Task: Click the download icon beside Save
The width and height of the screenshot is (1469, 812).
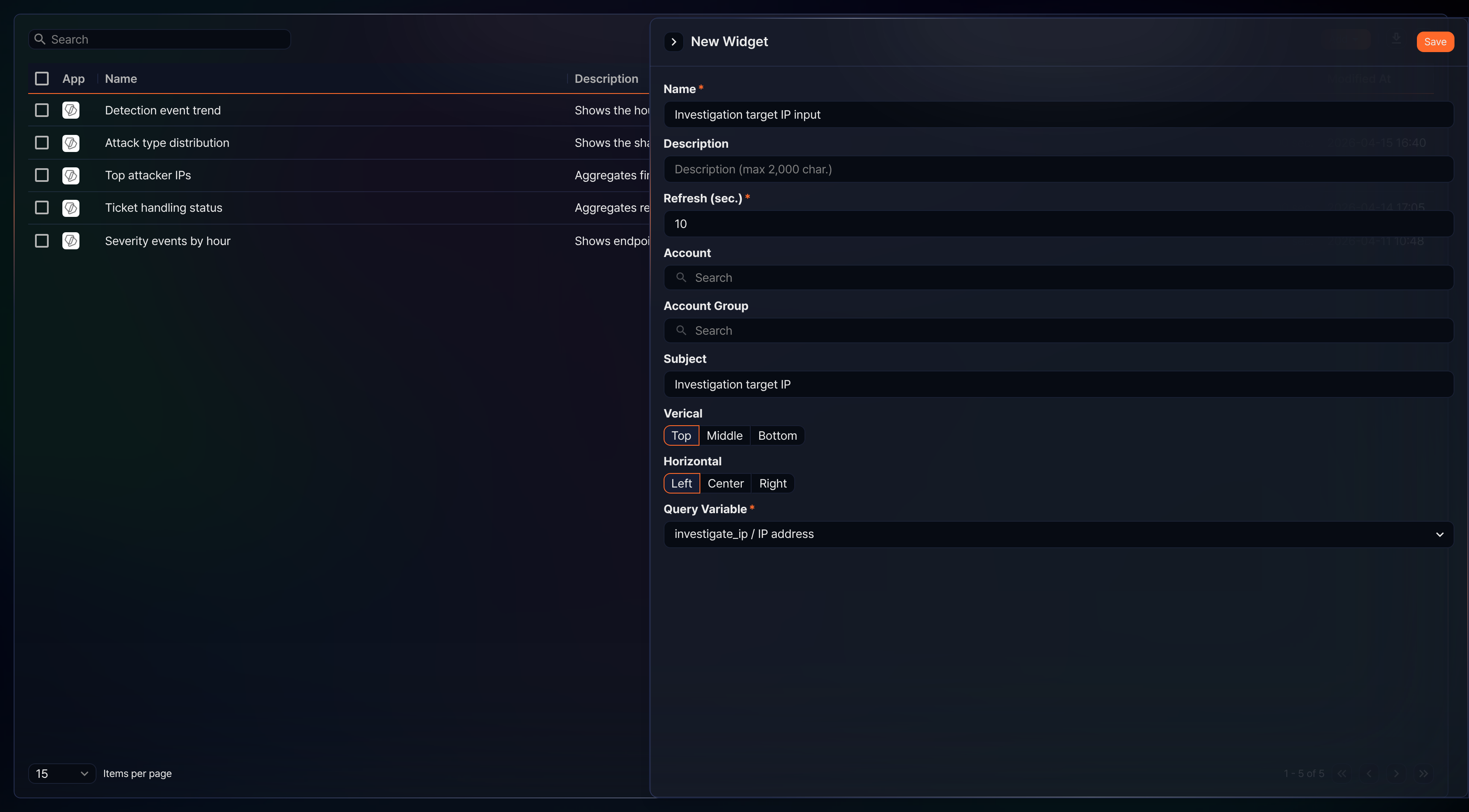Action: point(1396,38)
